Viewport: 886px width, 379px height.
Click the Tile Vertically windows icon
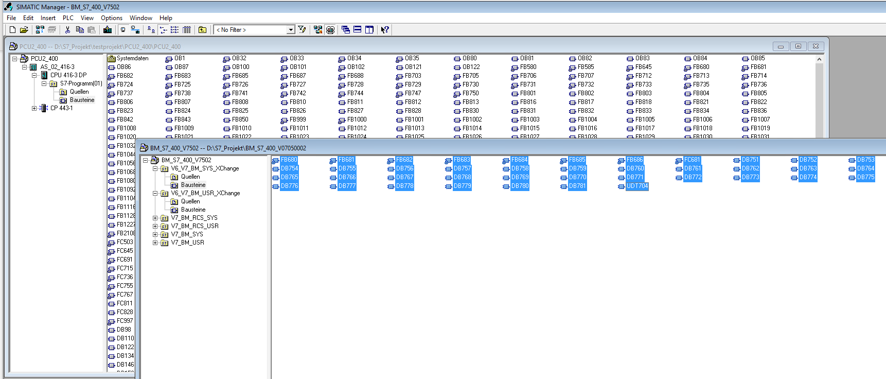(x=369, y=29)
